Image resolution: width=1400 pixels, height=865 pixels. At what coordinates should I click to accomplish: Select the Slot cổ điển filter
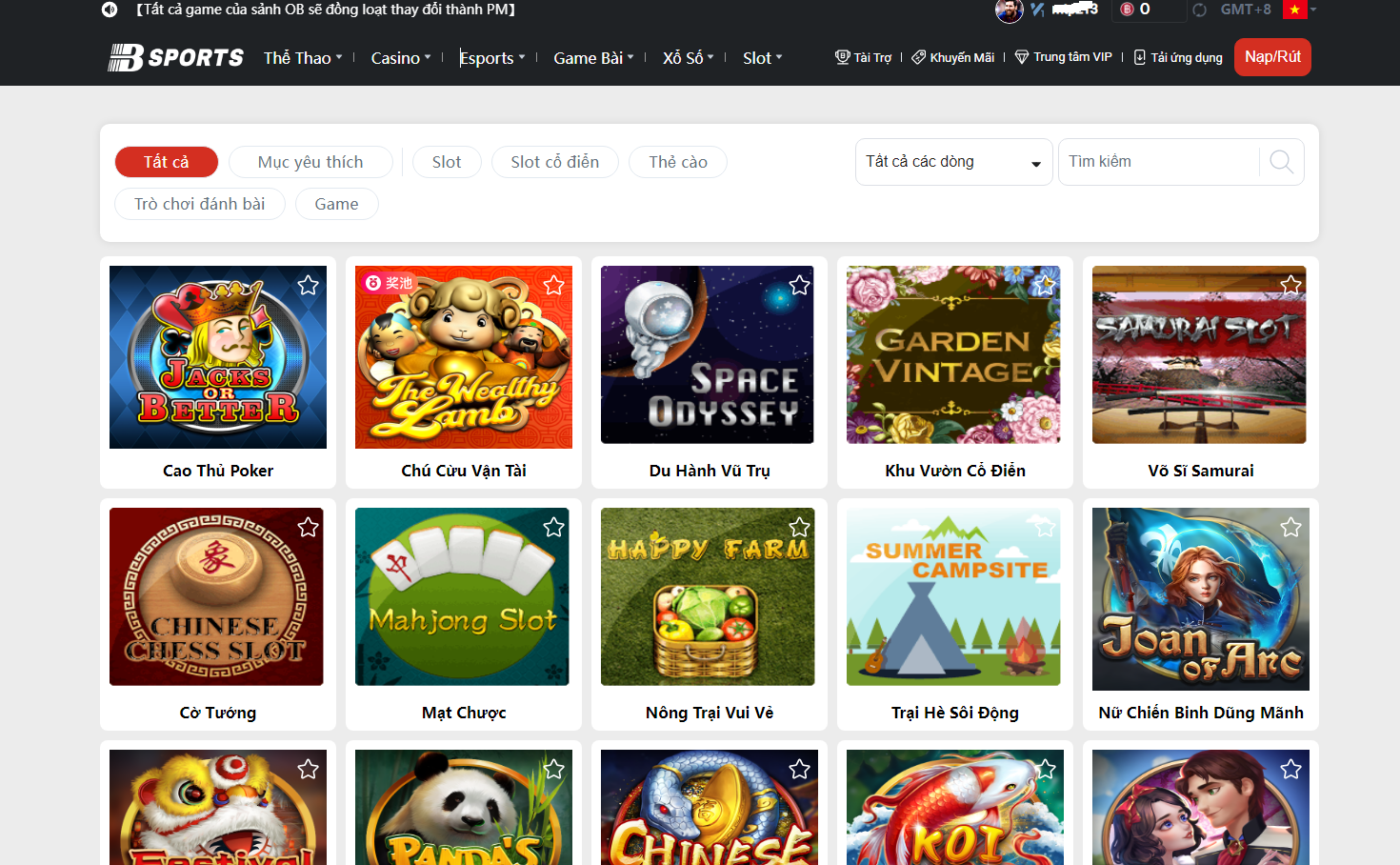(555, 162)
